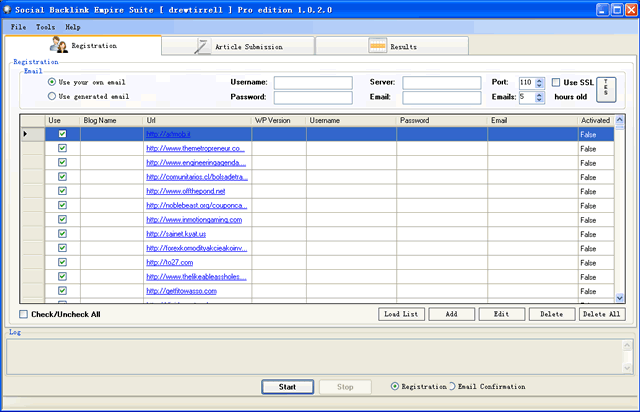Image resolution: width=640 pixels, height=412 pixels.
Task: Open the http://to27.com link
Action: tap(170, 263)
